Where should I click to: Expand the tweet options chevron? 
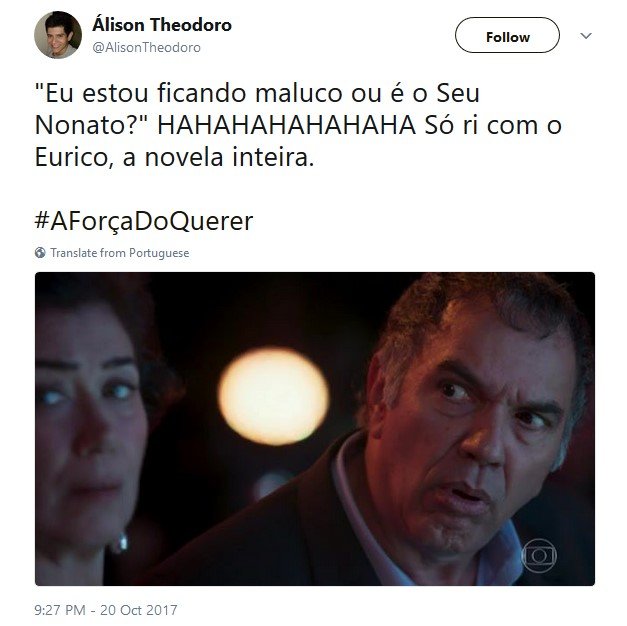[586, 36]
